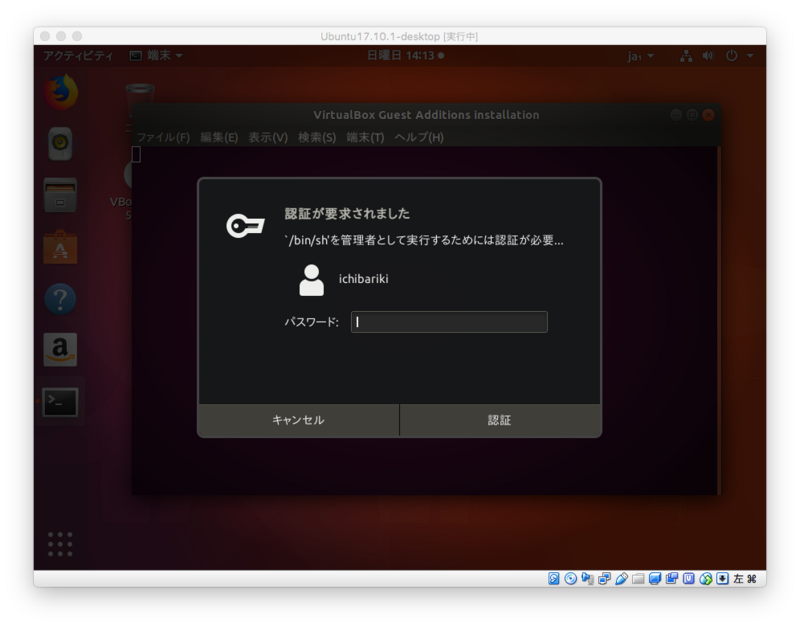Open the Trash icon on desktop
The width and height of the screenshot is (800, 627).
tap(140, 96)
